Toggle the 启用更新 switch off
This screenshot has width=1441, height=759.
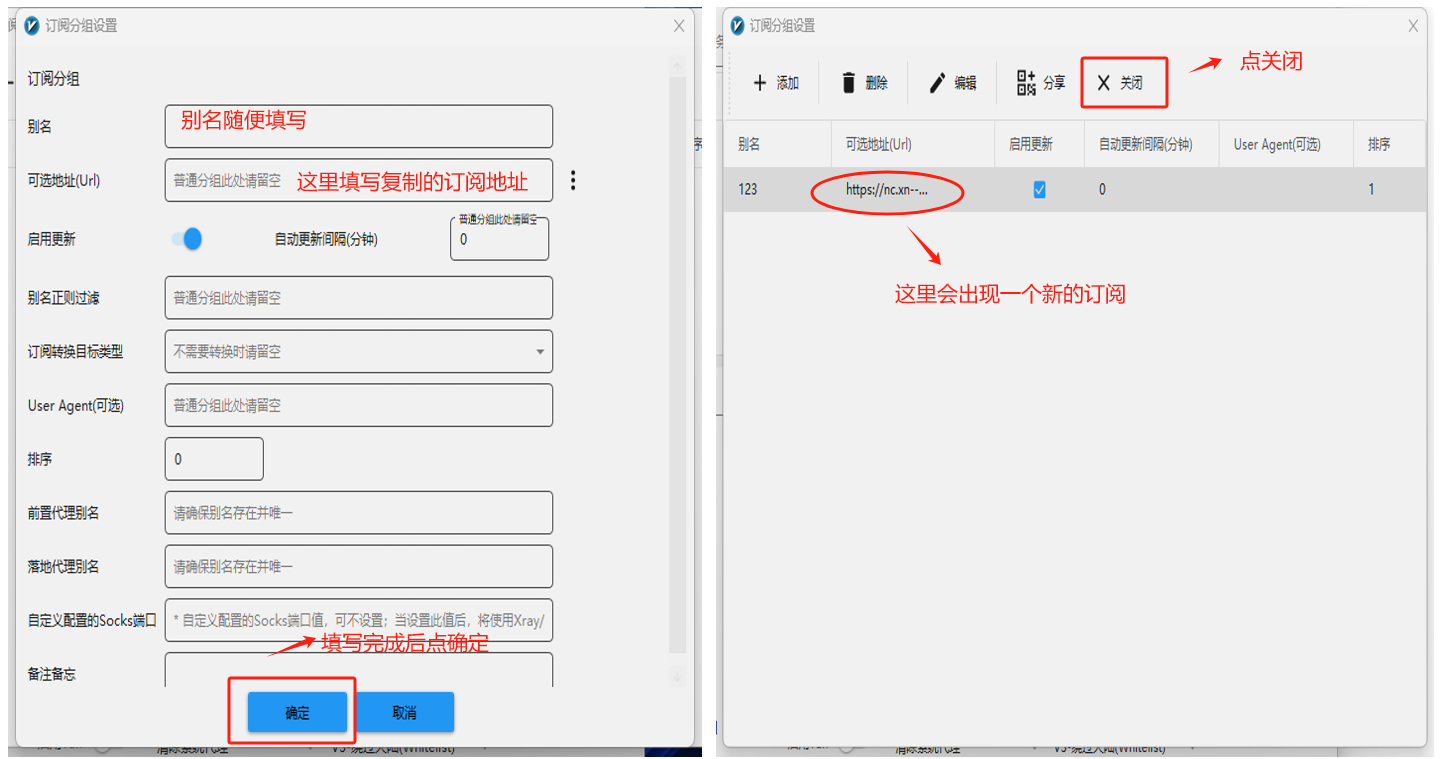click(x=187, y=239)
